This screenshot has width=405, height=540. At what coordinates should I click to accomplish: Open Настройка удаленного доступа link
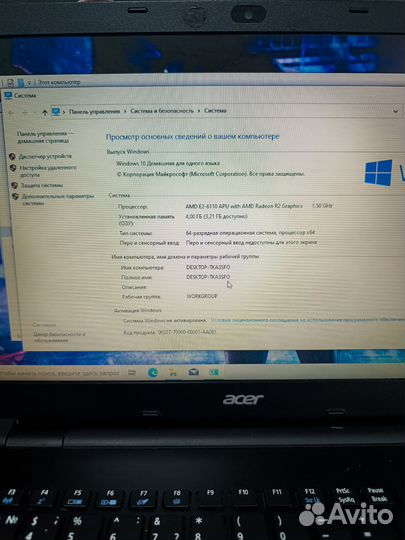(48, 171)
